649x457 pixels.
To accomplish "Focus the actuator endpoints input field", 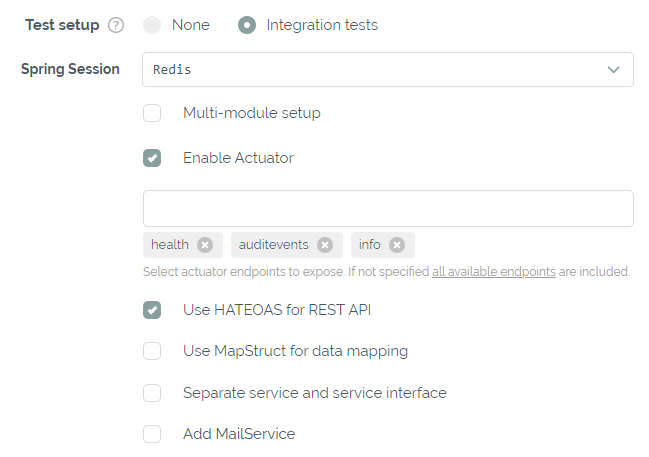I will coord(387,209).
